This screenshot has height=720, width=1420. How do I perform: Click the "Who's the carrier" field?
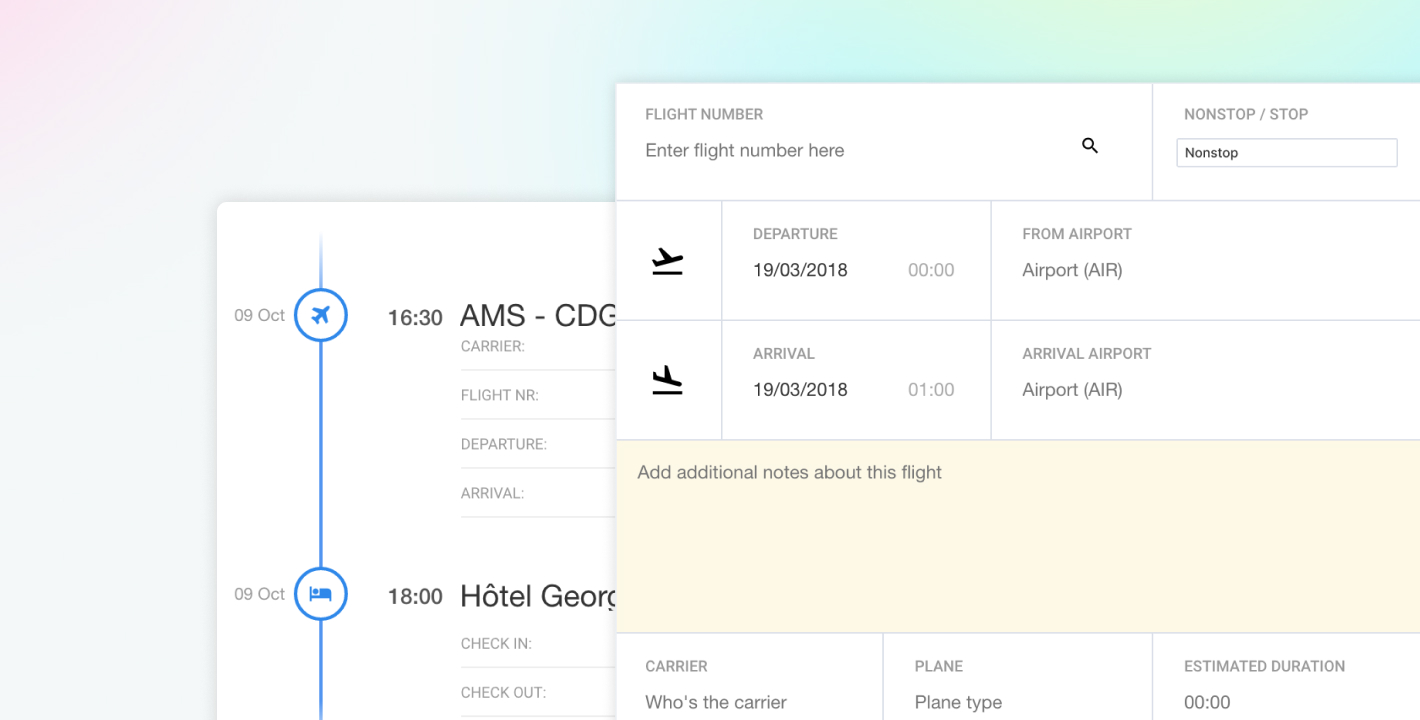tap(716, 702)
